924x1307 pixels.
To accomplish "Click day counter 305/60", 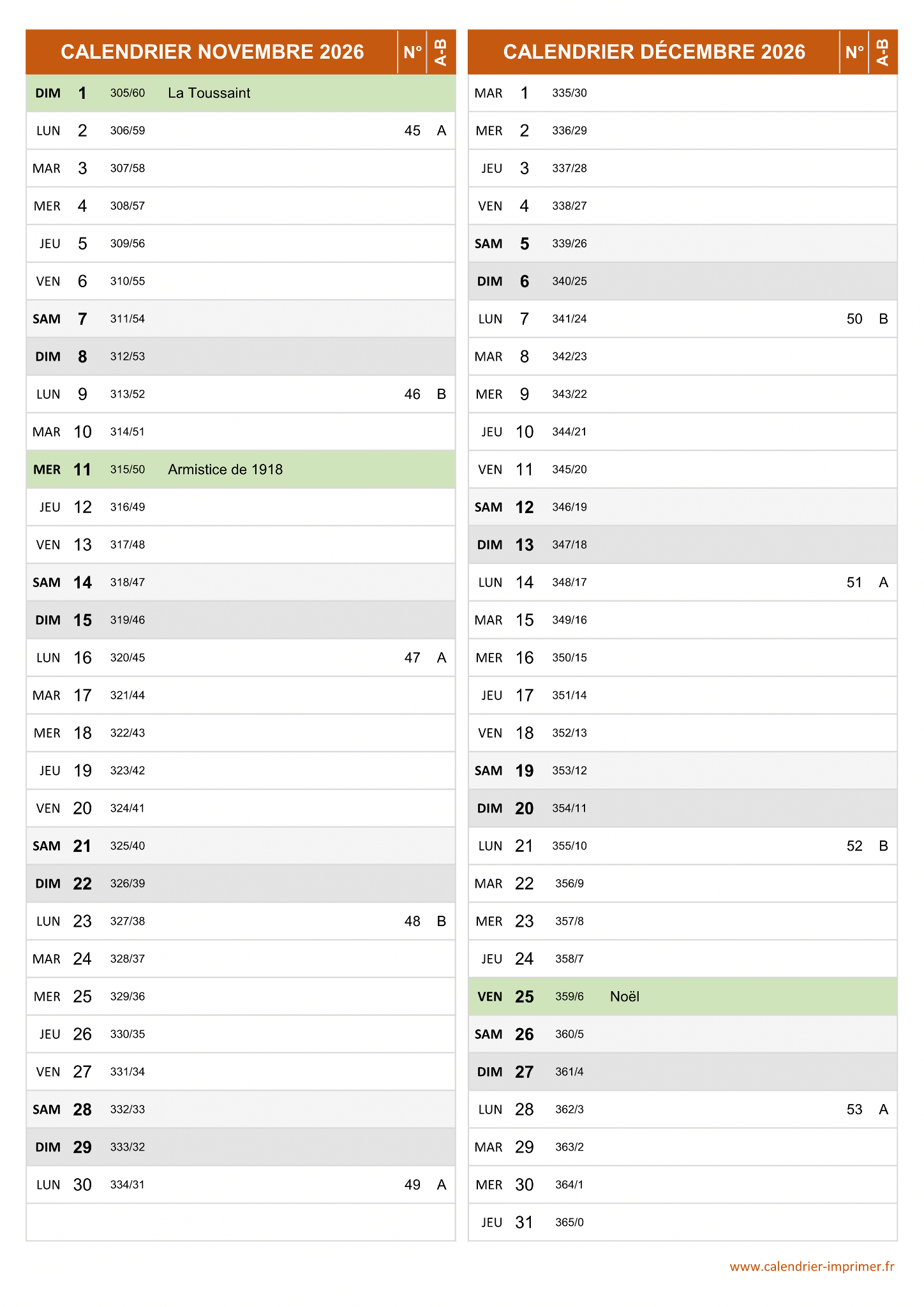I will 128,93.
